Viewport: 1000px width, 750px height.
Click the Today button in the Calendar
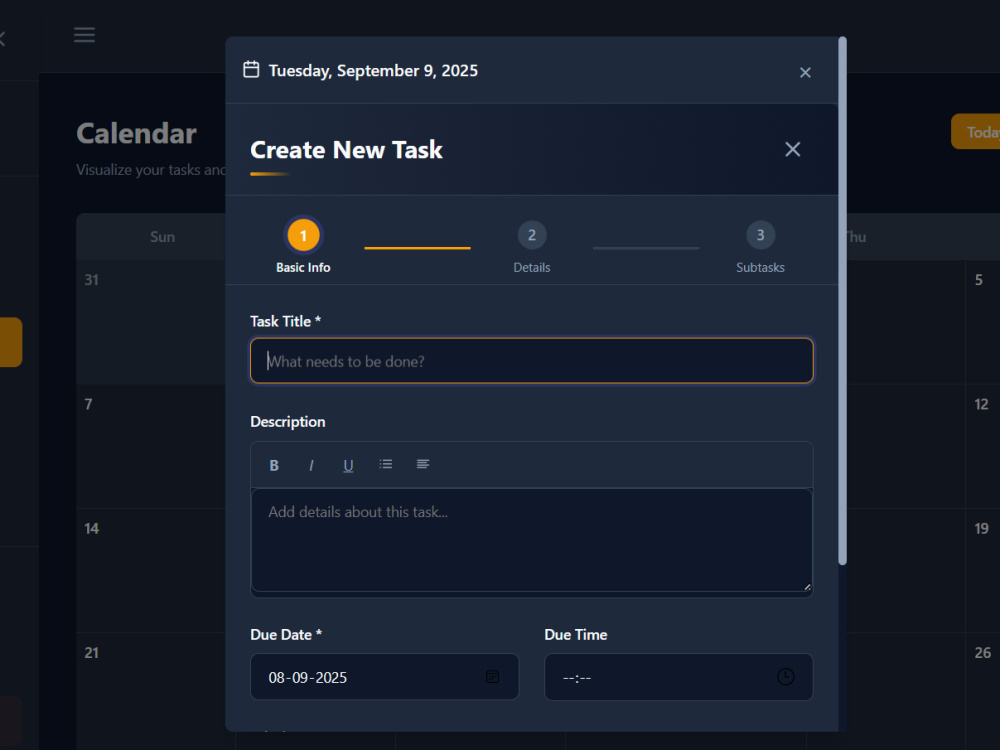[976, 132]
